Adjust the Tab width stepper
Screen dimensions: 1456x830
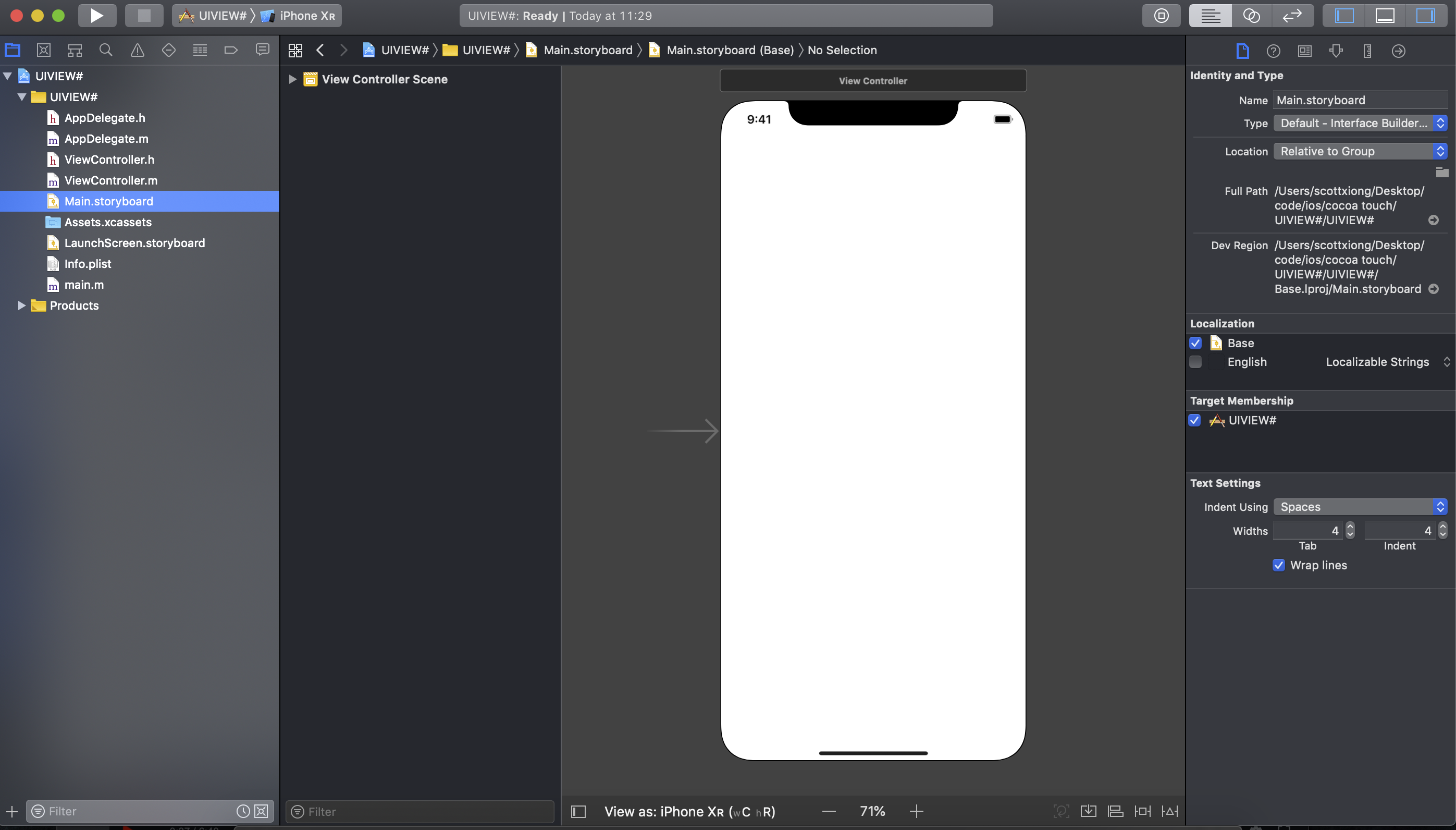pyautogui.click(x=1350, y=531)
